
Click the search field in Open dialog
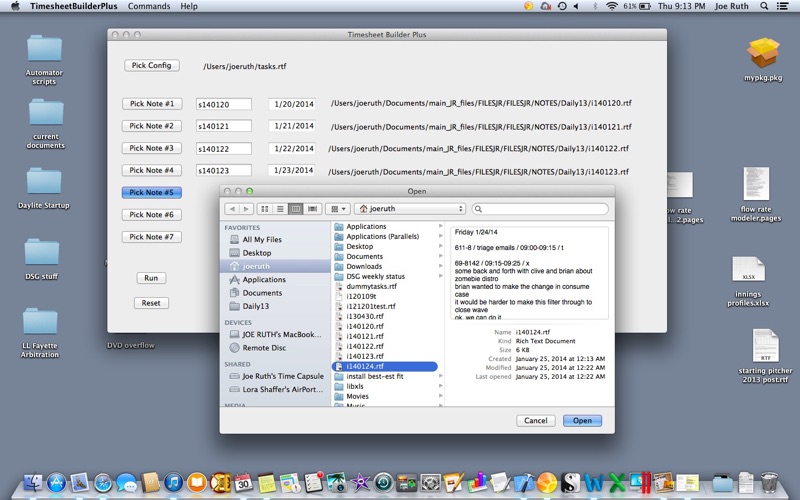click(540, 209)
